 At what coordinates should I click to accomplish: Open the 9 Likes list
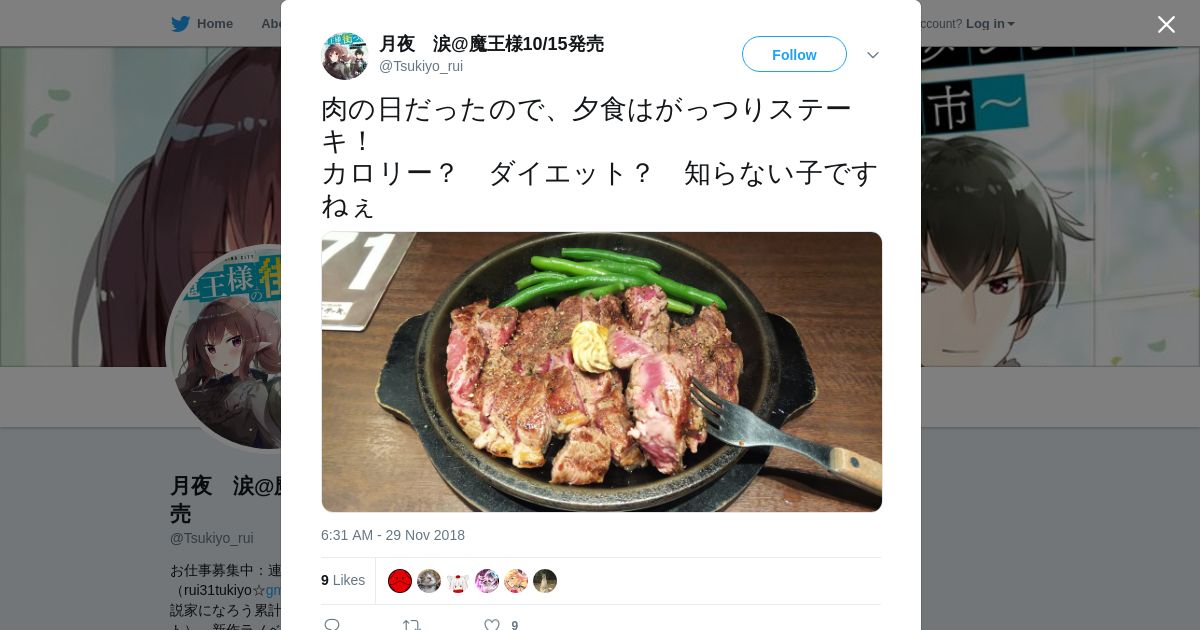coord(343,580)
